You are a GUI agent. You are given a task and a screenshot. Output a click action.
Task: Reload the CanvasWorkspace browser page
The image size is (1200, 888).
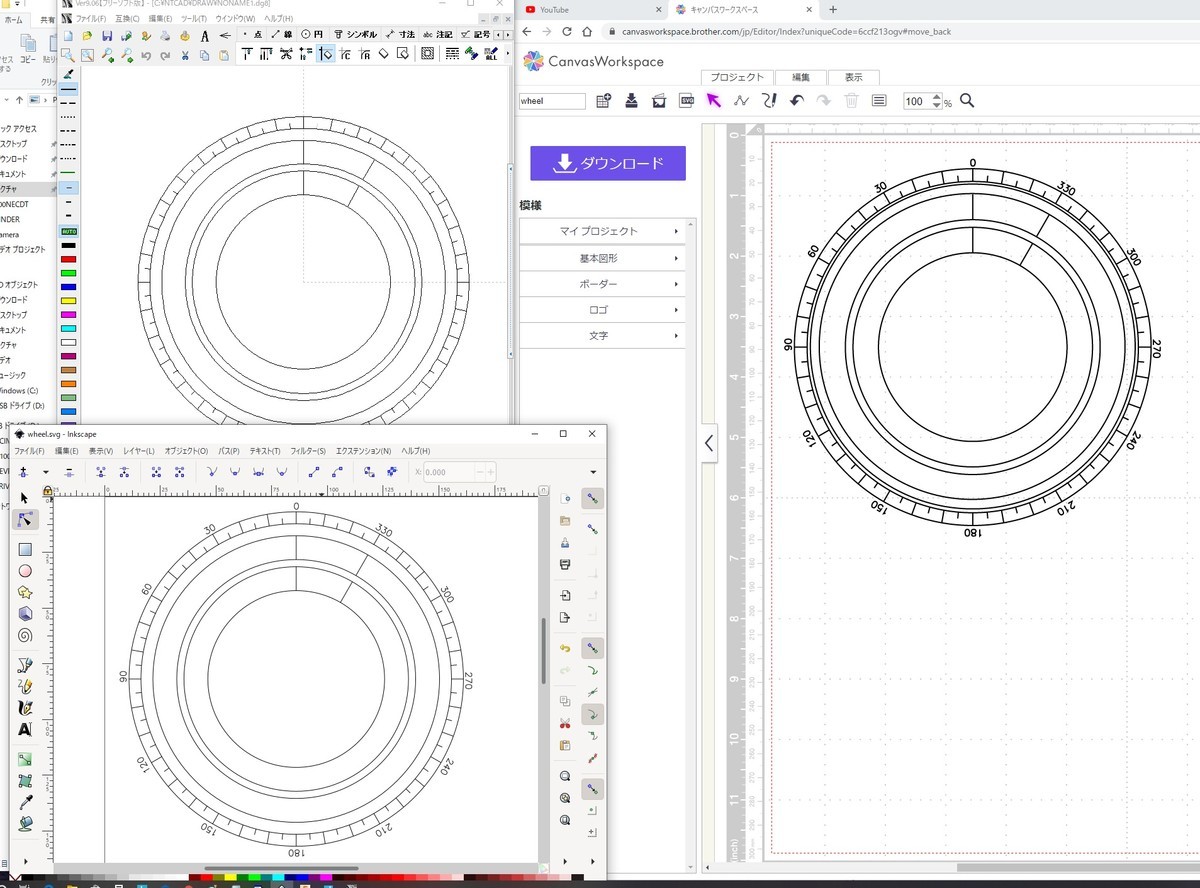point(566,32)
